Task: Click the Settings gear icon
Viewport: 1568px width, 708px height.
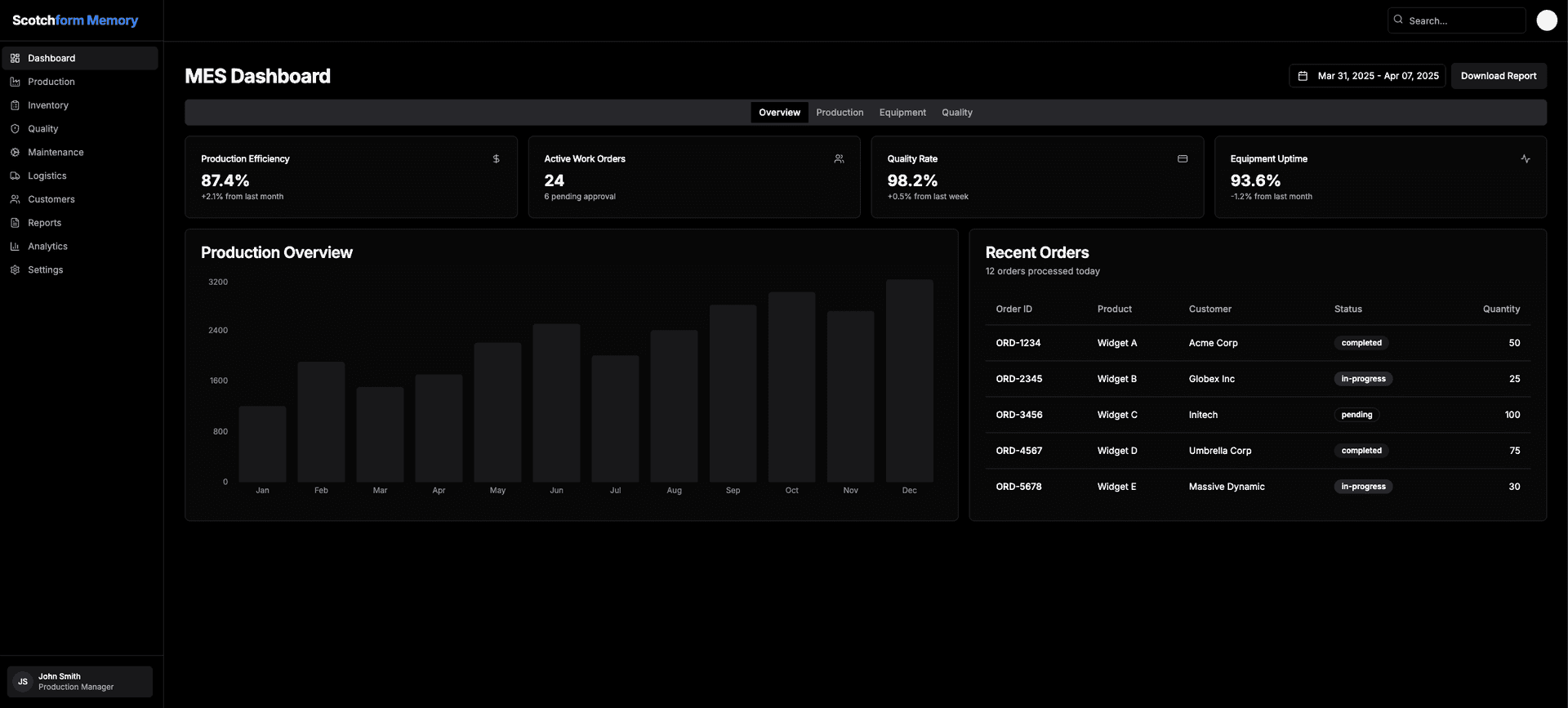Action: (15, 270)
